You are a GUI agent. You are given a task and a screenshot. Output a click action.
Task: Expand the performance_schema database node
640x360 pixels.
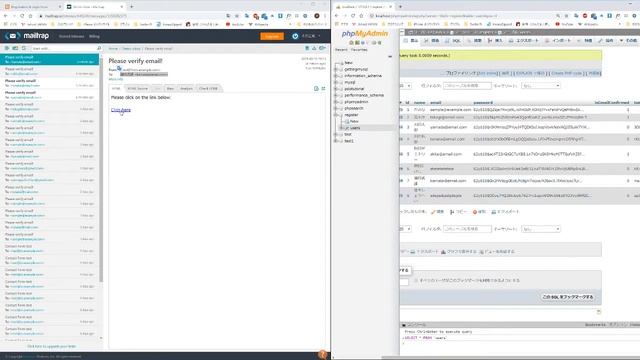336,95
